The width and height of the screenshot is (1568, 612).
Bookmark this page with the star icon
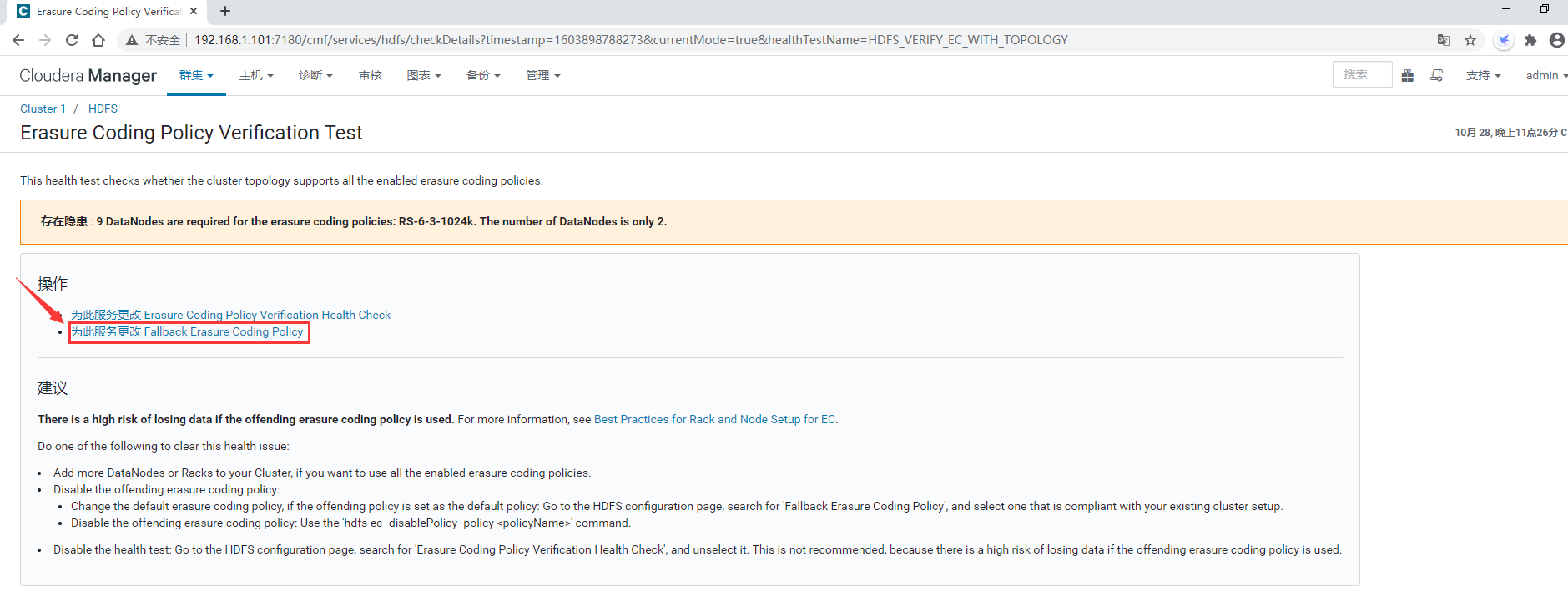point(1470,40)
